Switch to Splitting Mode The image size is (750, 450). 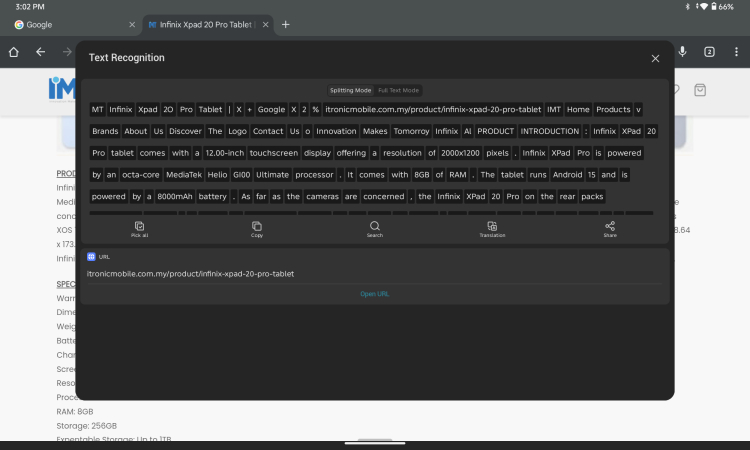[x=350, y=90]
